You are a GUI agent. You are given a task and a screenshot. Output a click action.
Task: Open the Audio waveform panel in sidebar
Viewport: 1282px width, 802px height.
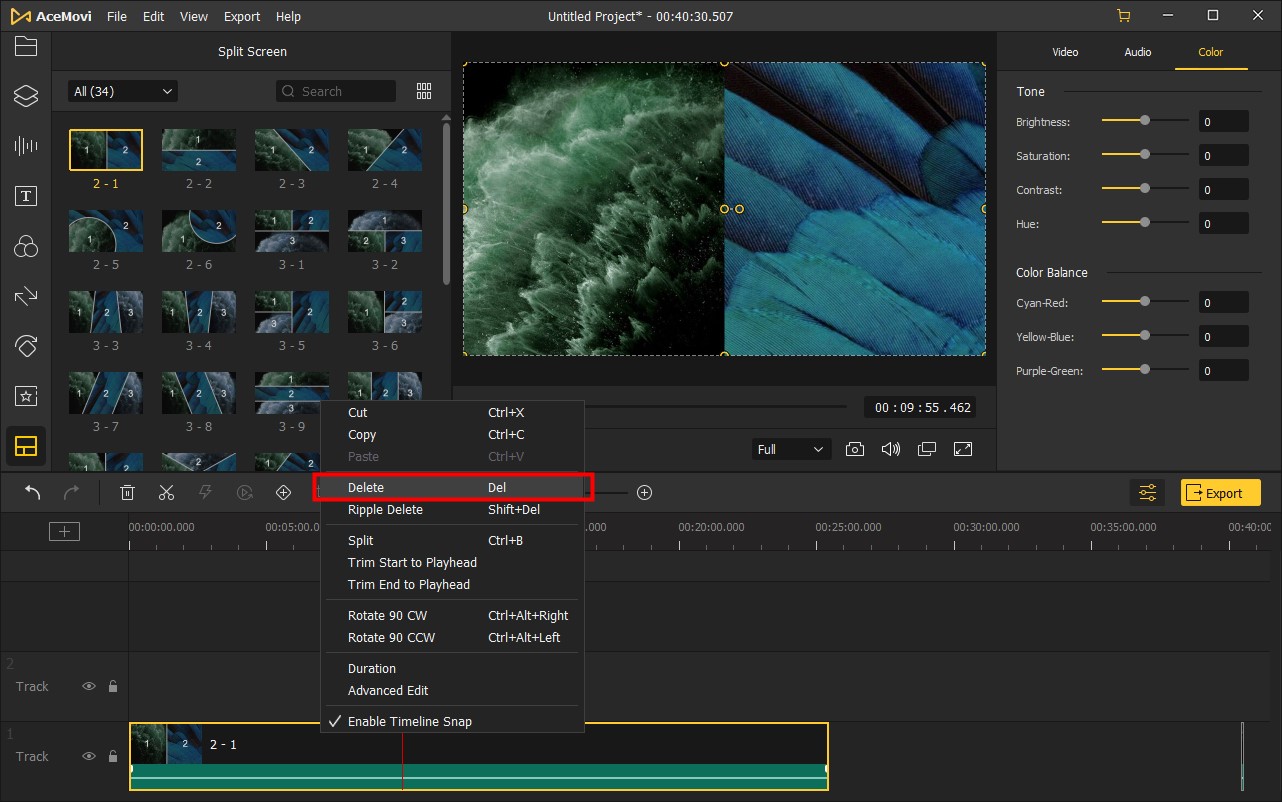pos(26,146)
